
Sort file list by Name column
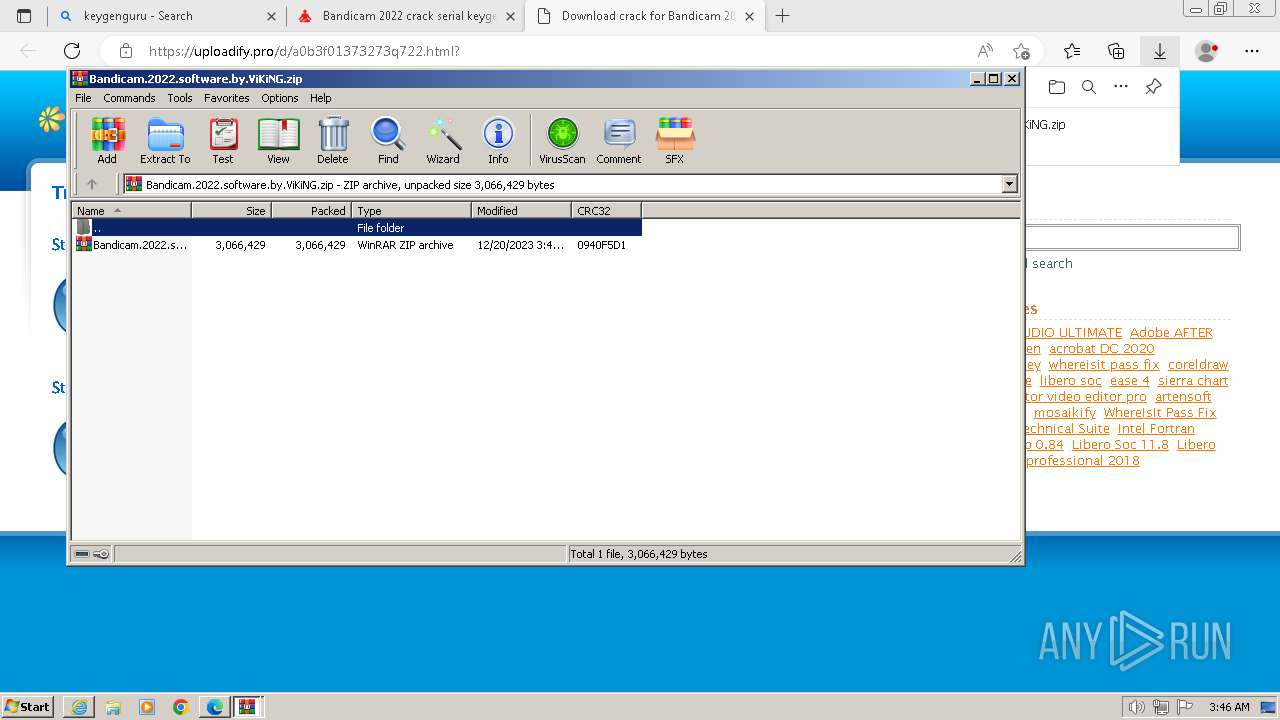131,210
